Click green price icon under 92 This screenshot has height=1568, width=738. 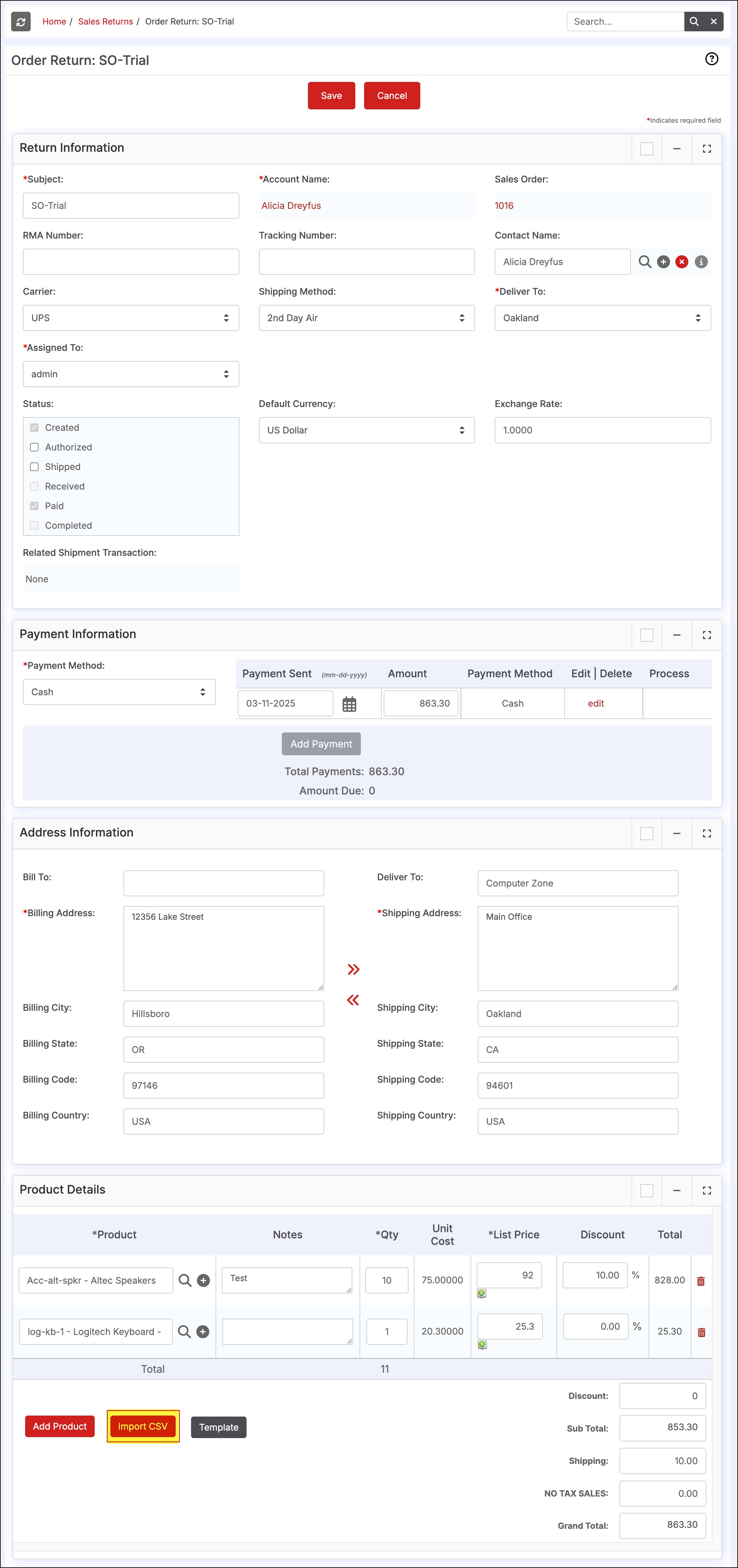tap(482, 1294)
